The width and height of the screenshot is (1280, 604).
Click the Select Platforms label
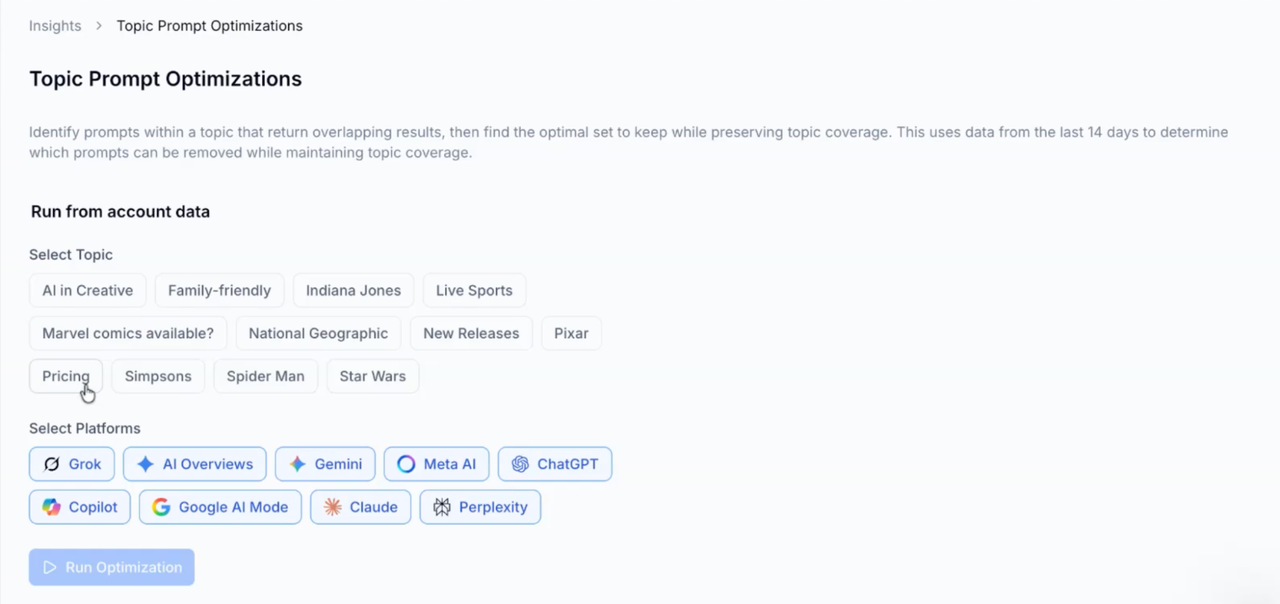point(85,428)
